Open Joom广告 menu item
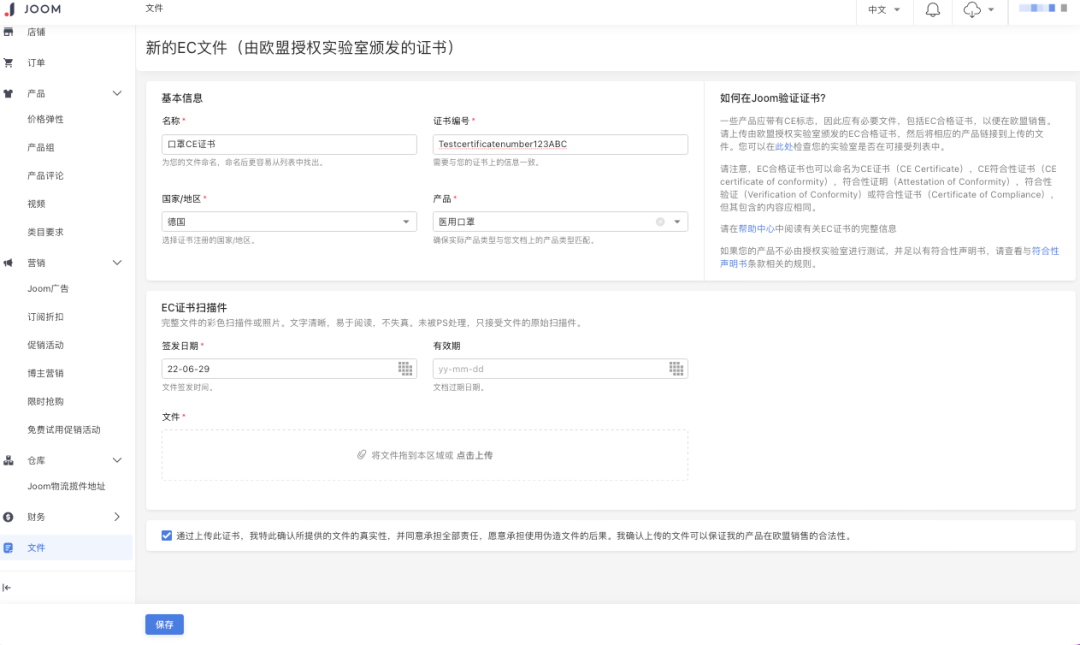1080x645 pixels. click(x=48, y=289)
